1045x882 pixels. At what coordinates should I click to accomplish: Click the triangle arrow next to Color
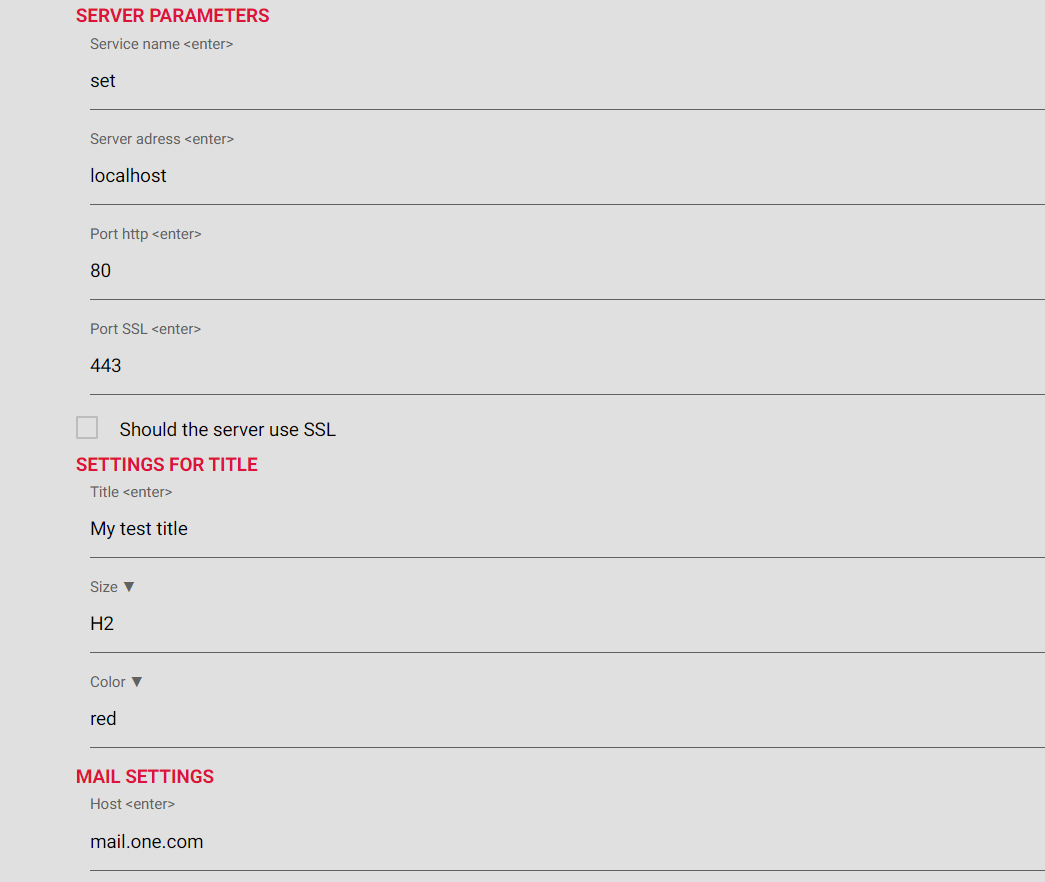tap(137, 682)
